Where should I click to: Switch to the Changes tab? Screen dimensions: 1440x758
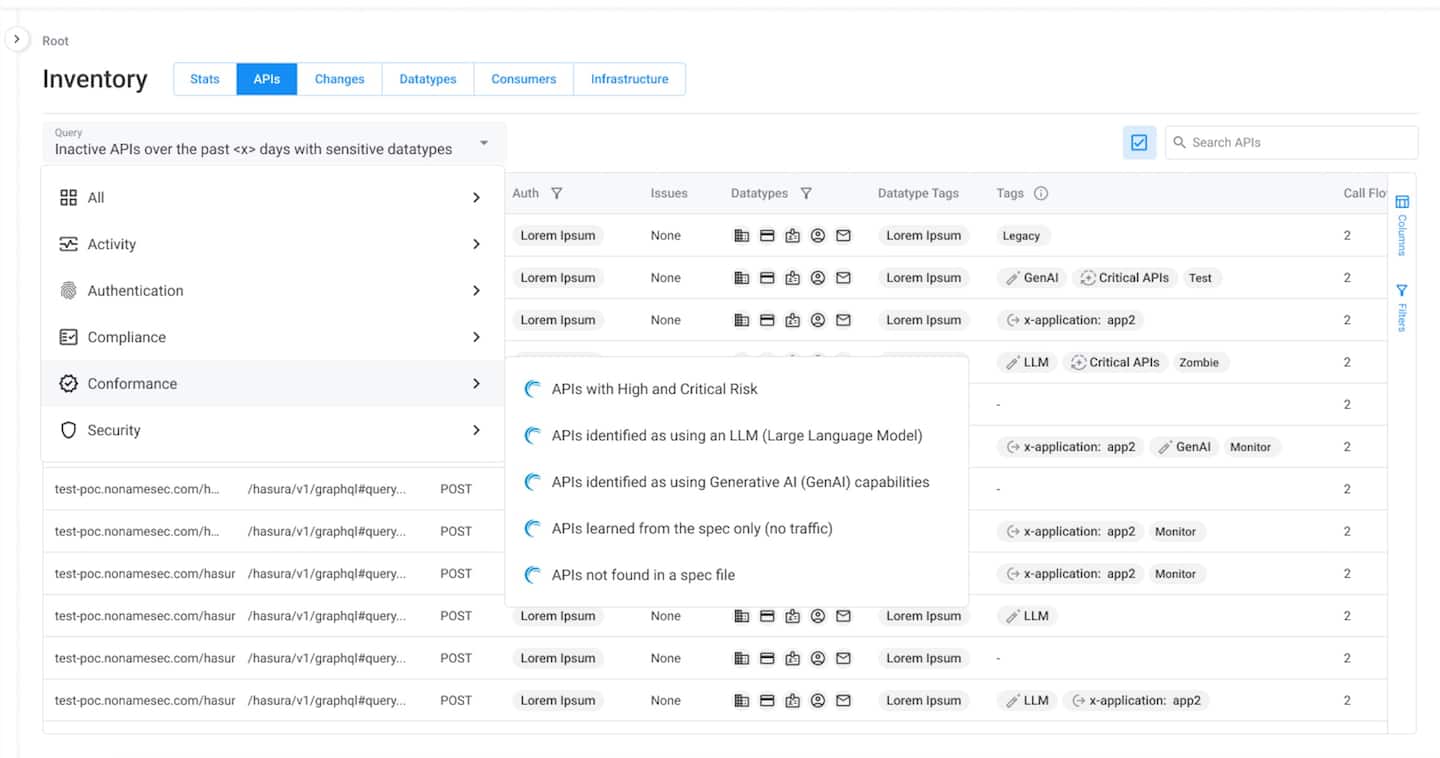(339, 79)
